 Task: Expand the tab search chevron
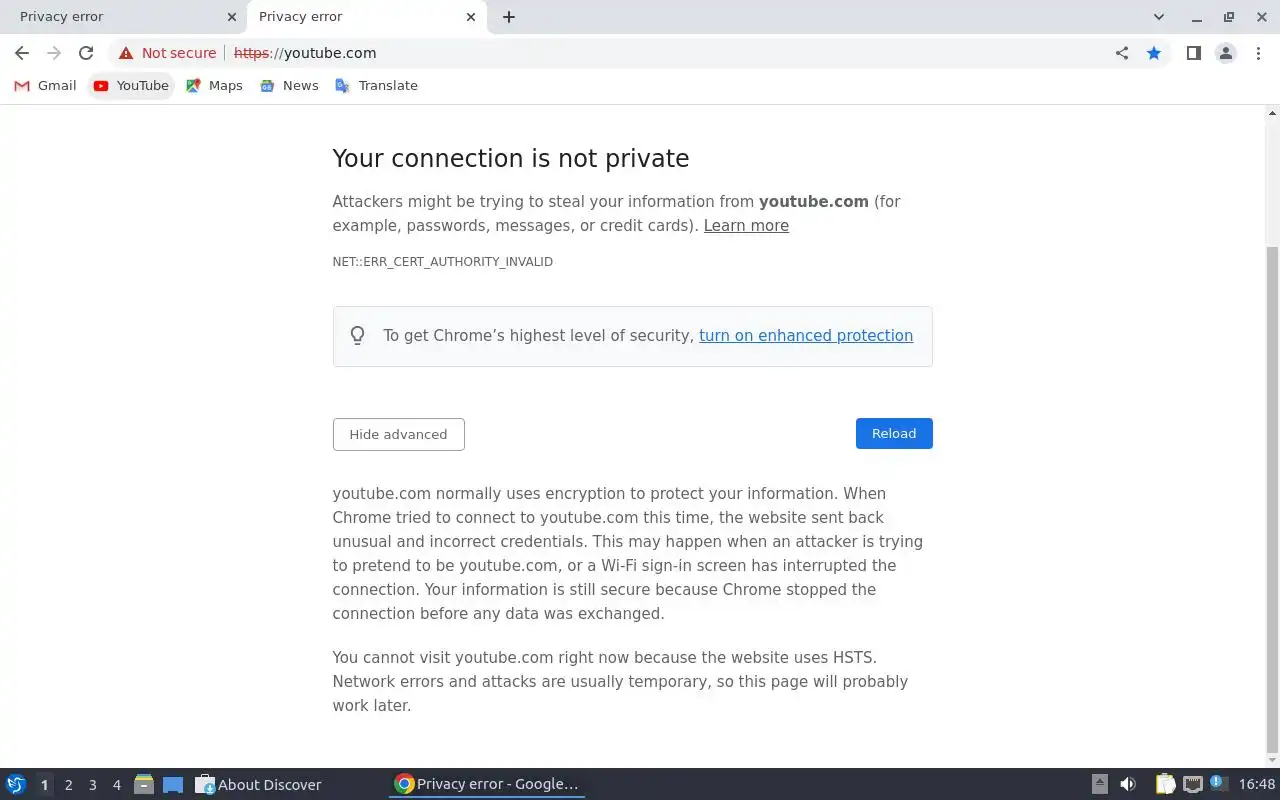[1159, 17]
